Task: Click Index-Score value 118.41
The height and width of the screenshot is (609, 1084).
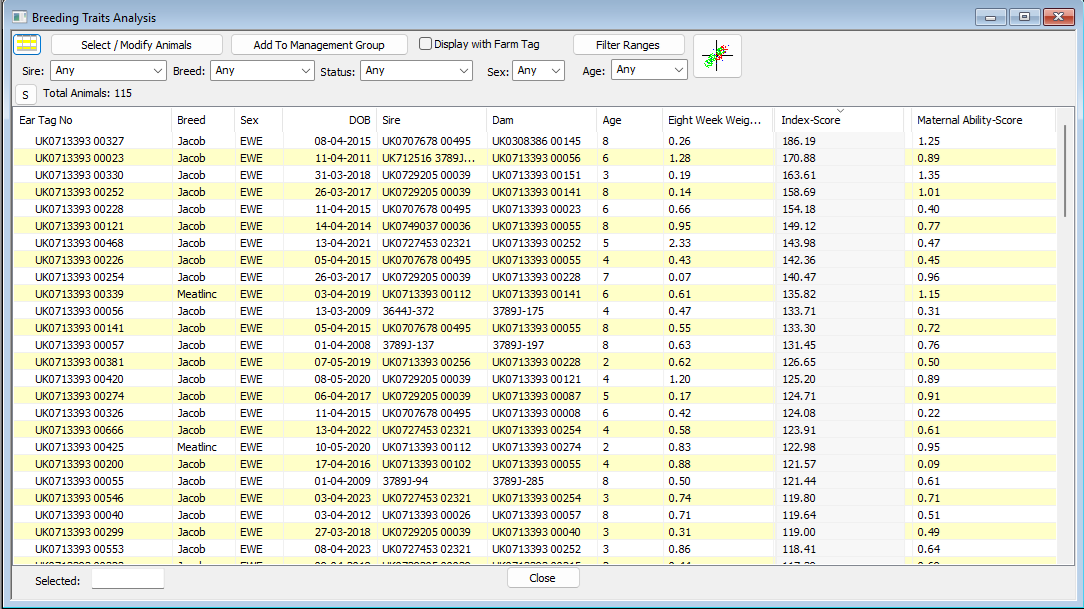Action: click(798, 549)
